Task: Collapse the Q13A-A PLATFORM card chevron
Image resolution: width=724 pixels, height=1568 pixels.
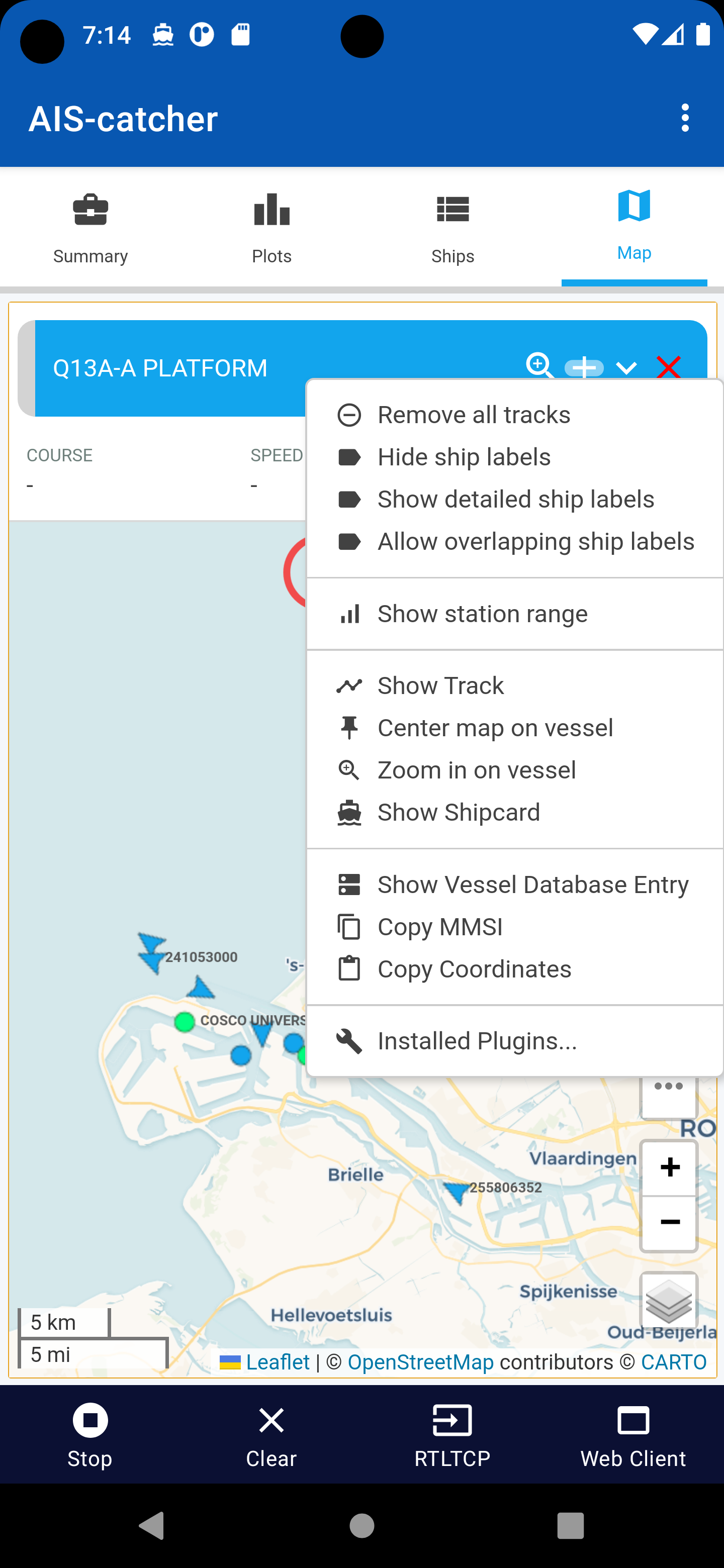Action: click(x=626, y=367)
